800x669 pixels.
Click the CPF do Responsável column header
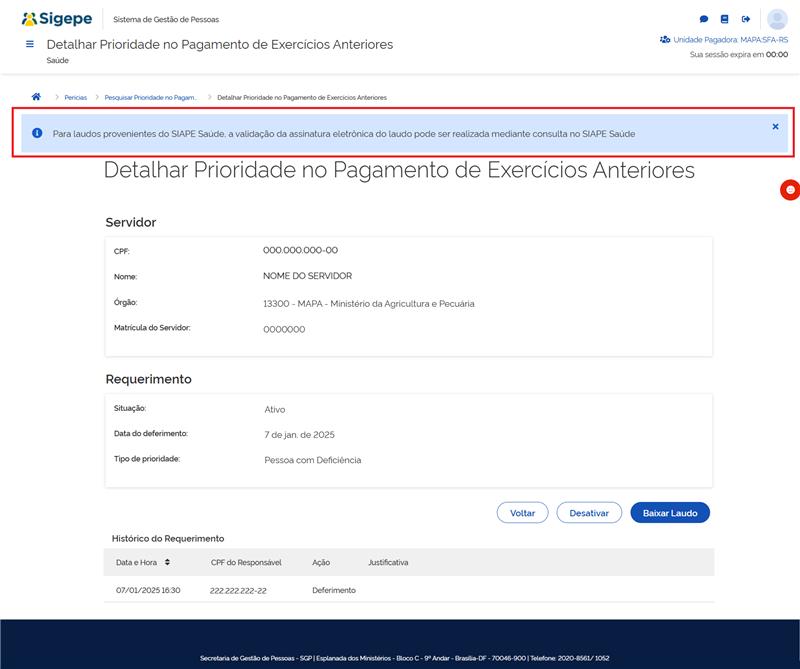[246, 562]
